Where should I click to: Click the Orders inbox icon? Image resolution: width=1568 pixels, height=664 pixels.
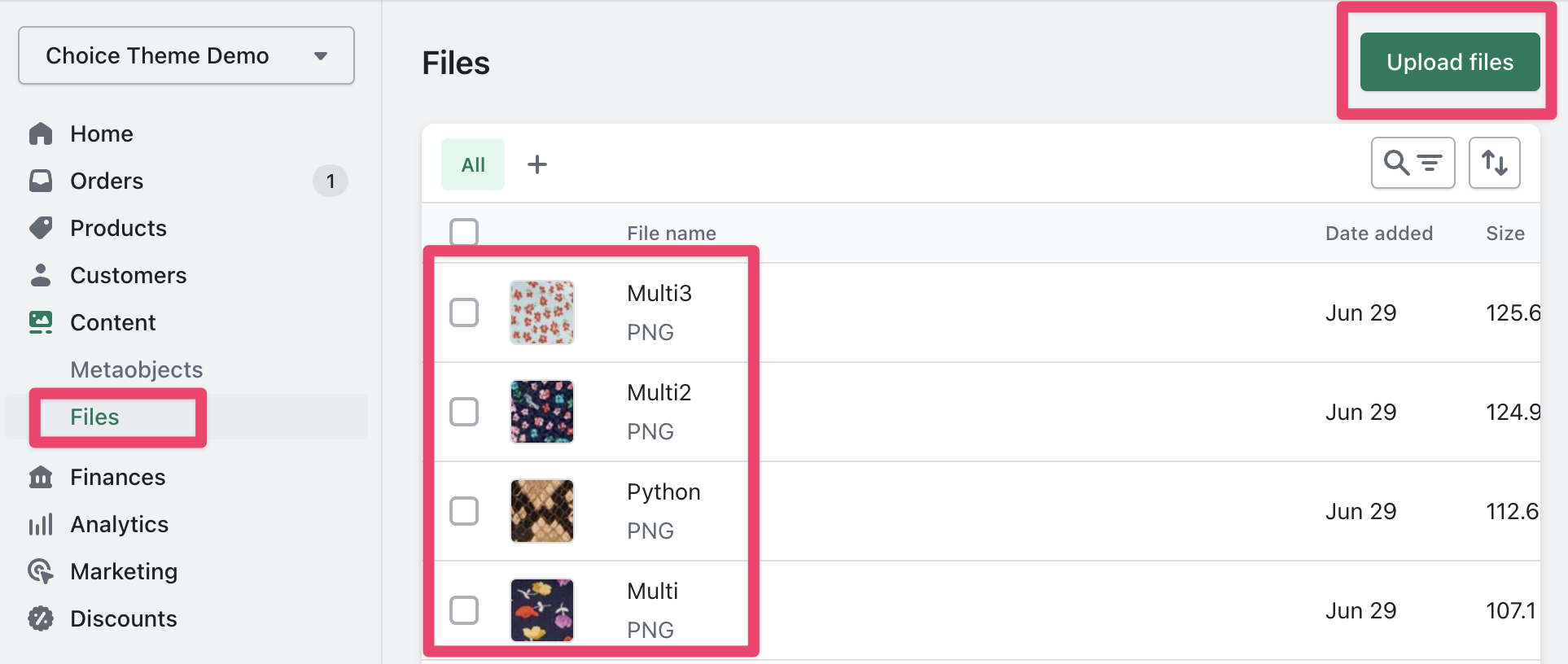(41, 181)
